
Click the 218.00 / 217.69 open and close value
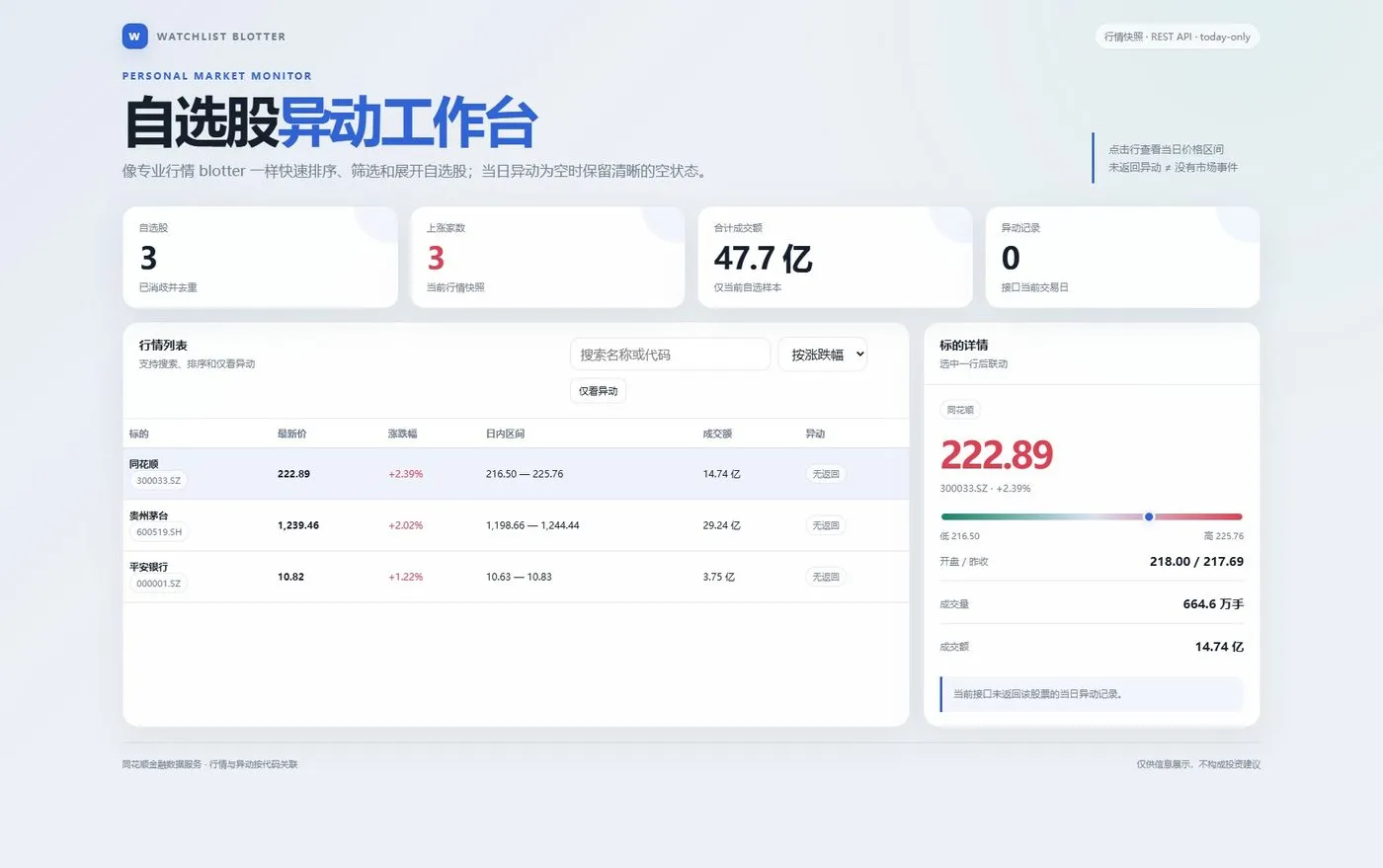1196,561
